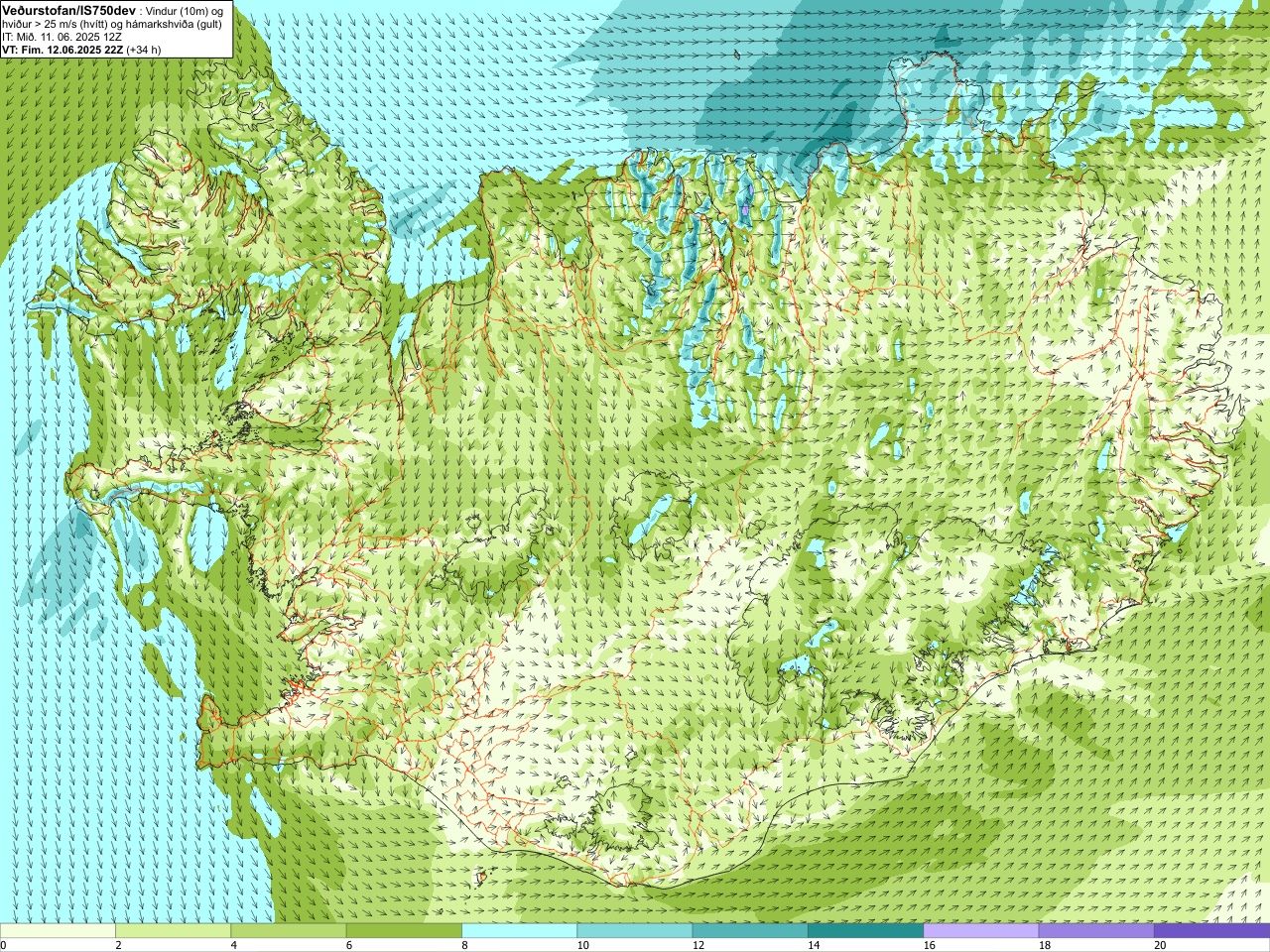The image size is (1270, 952).
Task: Select the "12" legend scale label
Action: click(698, 945)
